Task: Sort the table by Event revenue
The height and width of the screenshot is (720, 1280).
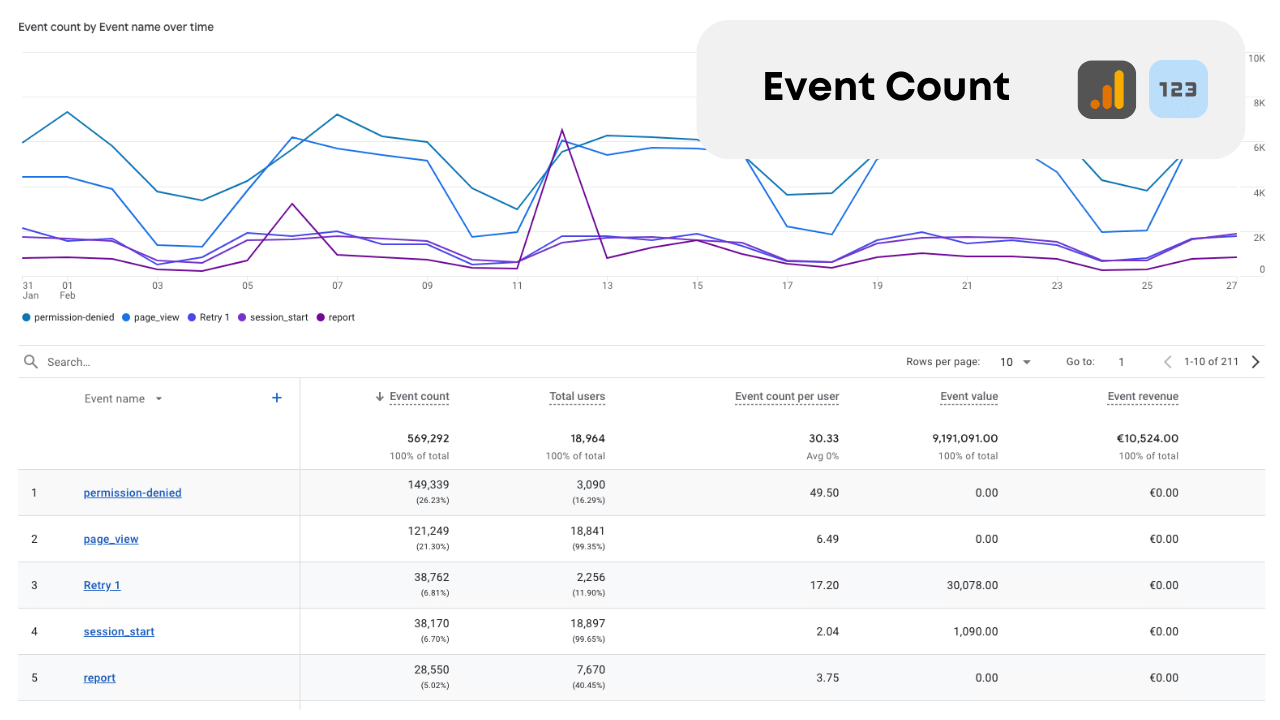Action: click(x=1142, y=396)
